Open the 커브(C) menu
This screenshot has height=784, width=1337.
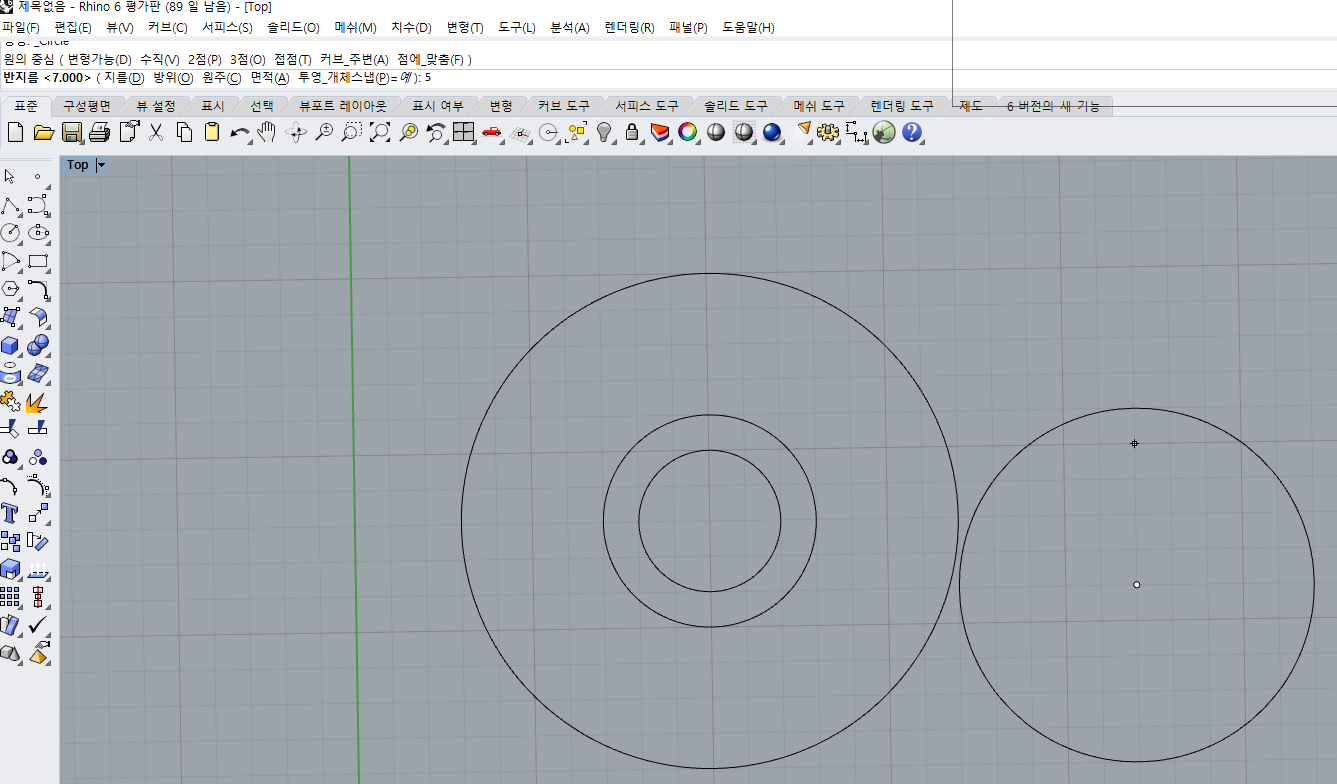tap(167, 27)
